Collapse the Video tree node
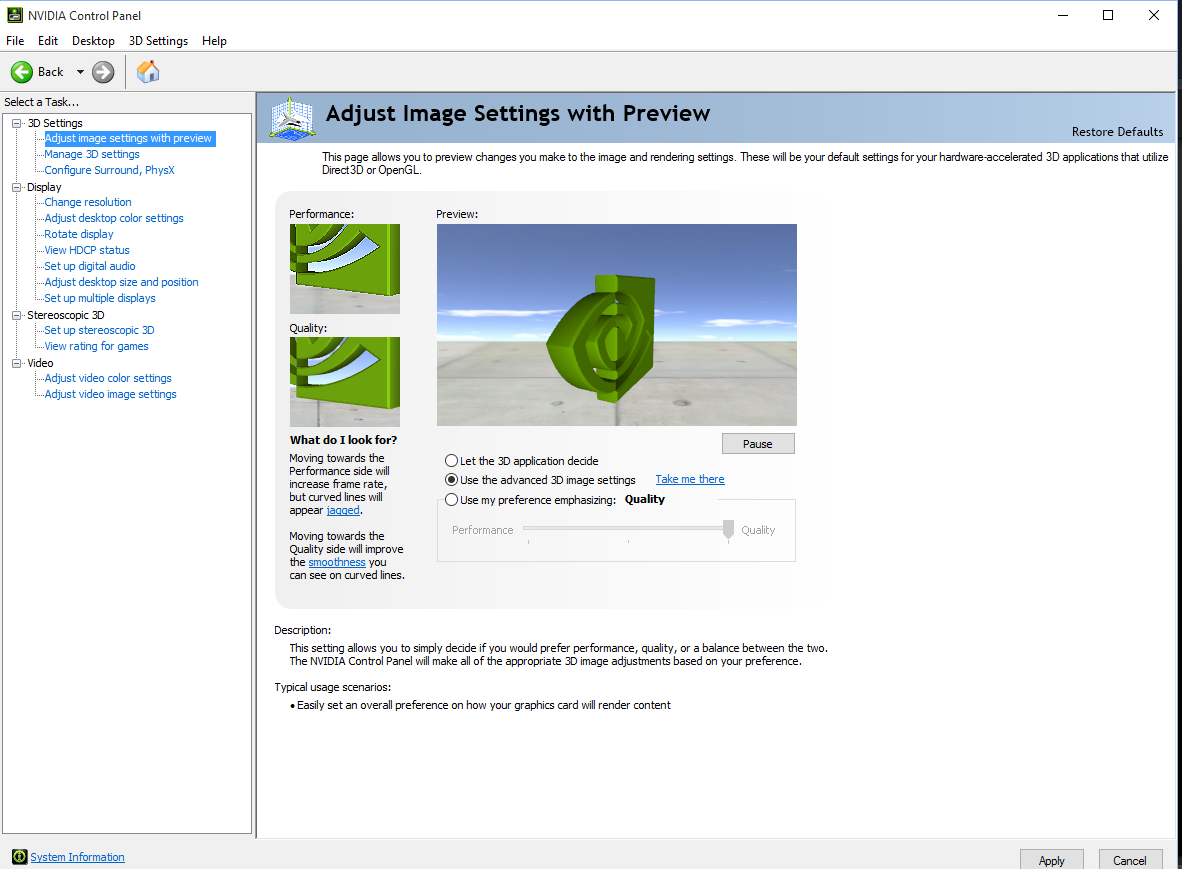The height and width of the screenshot is (869, 1182). click(x=17, y=363)
